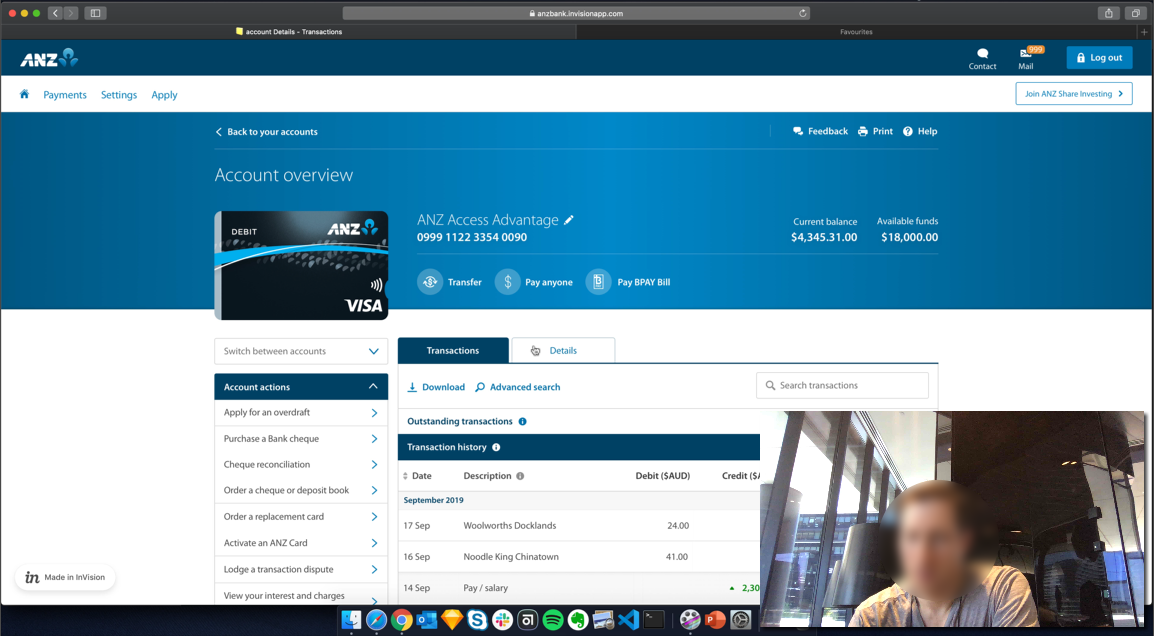Image resolution: width=1154 pixels, height=636 pixels.
Task: Switch to the Details tab
Action: coord(563,350)
